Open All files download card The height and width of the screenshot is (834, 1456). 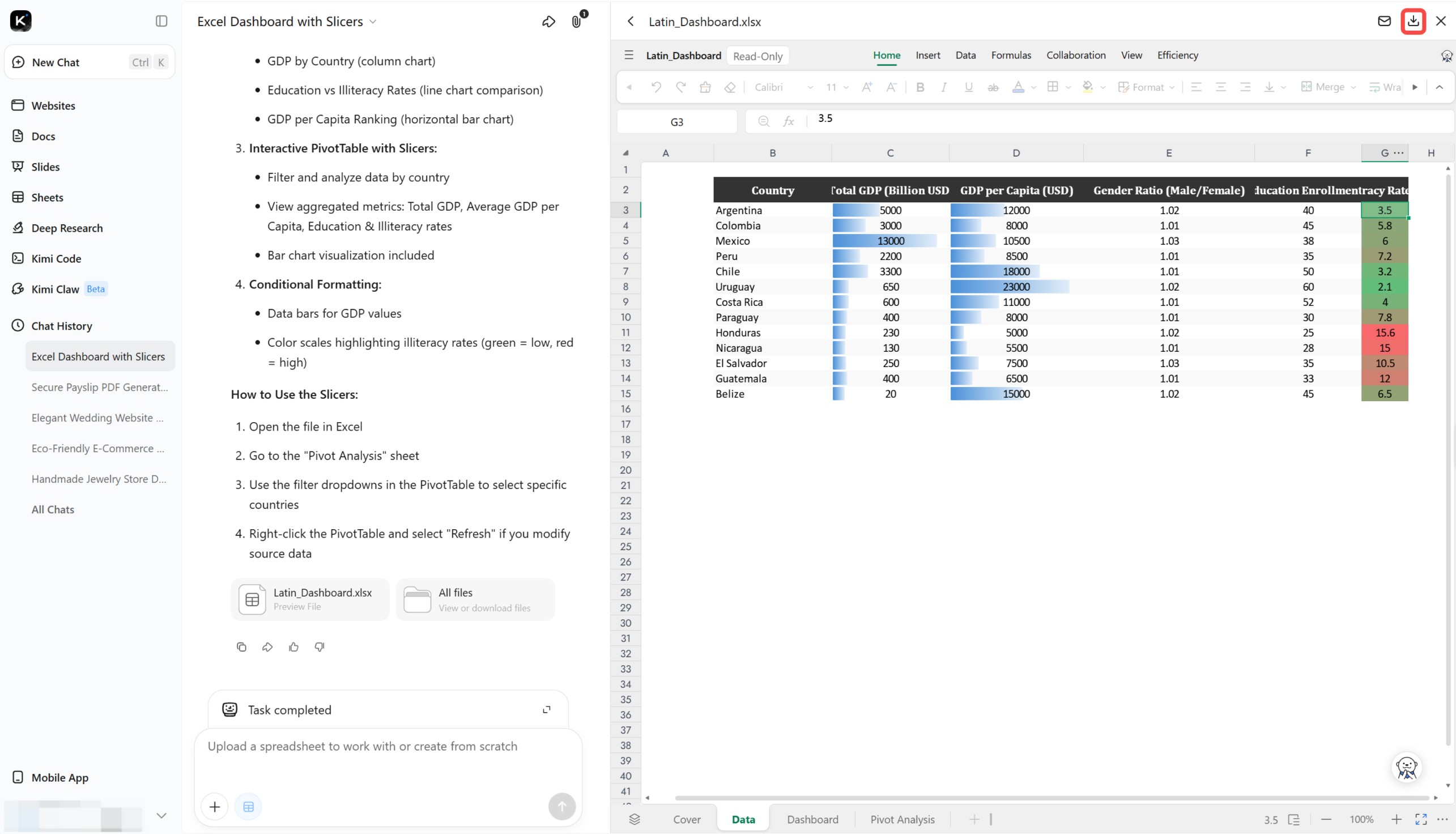pos(475,599)
